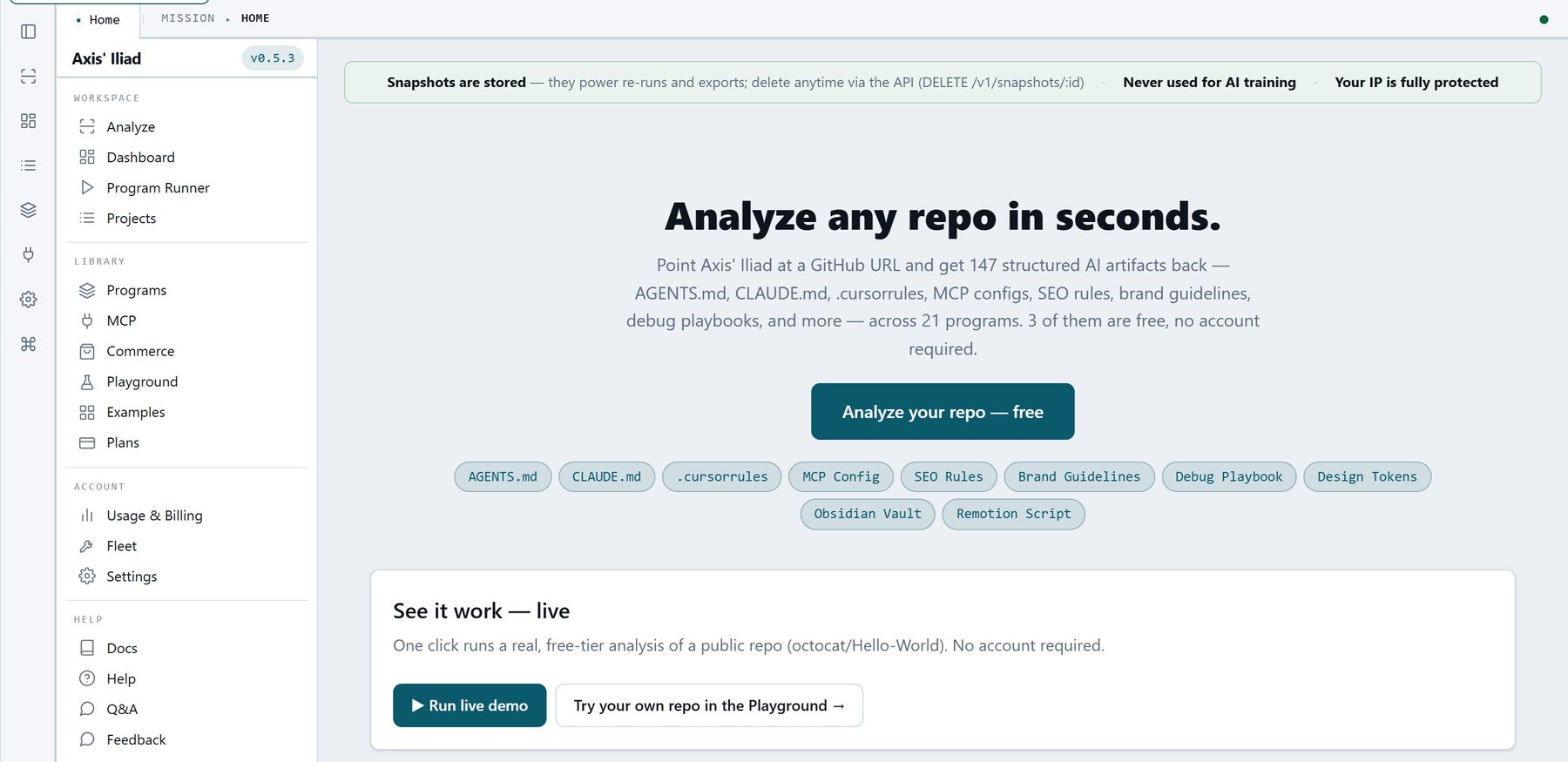Click the gear icon in narrow rail

(x=28, y=300)
